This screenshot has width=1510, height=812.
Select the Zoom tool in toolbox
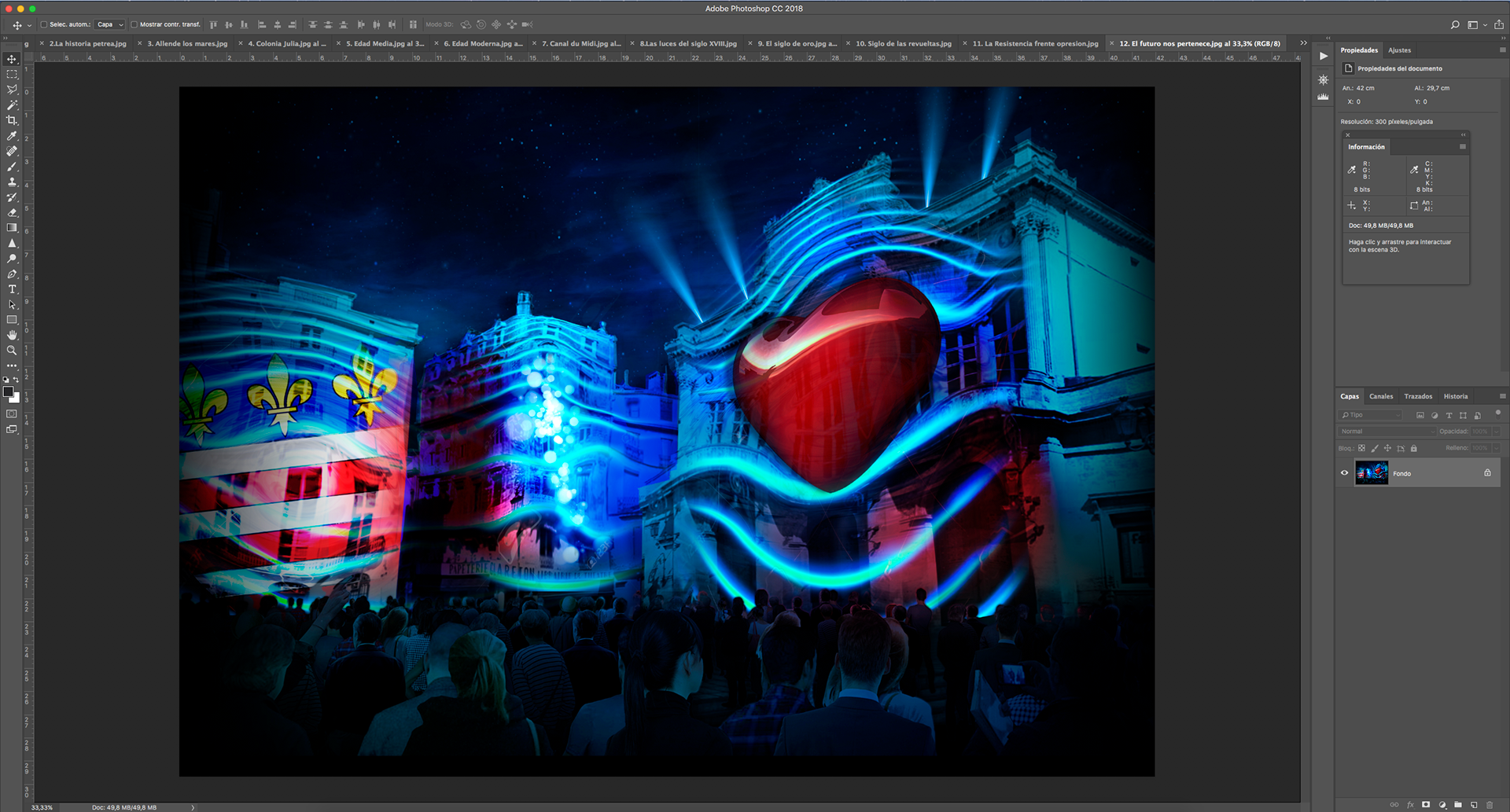click(12, 351)
